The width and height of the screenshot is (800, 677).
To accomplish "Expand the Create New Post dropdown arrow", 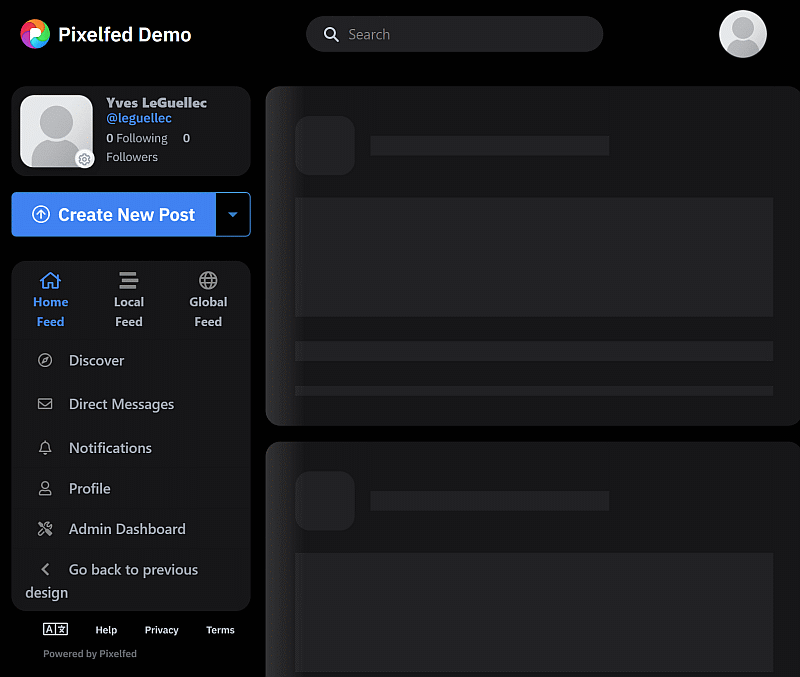I will [x=233, y=214].
